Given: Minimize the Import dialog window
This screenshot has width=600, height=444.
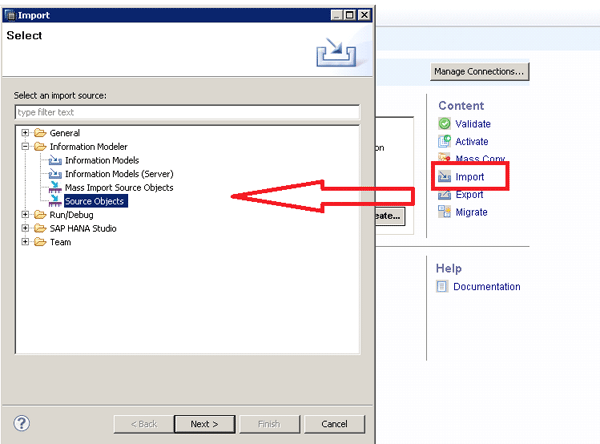Looking at the screenshot, I should coord(337,15).
